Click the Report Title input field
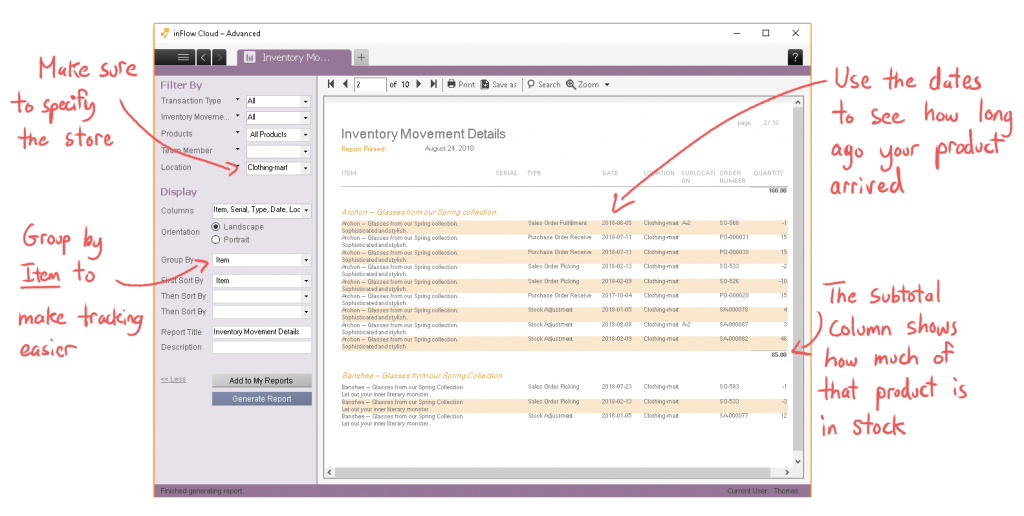 point(261,332)
